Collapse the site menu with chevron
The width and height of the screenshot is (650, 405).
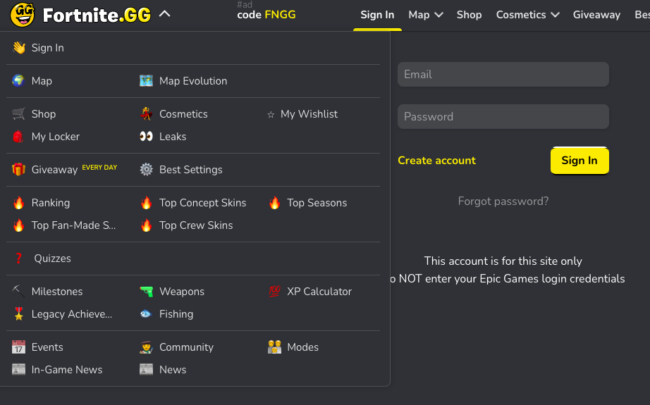pos(165,15)
